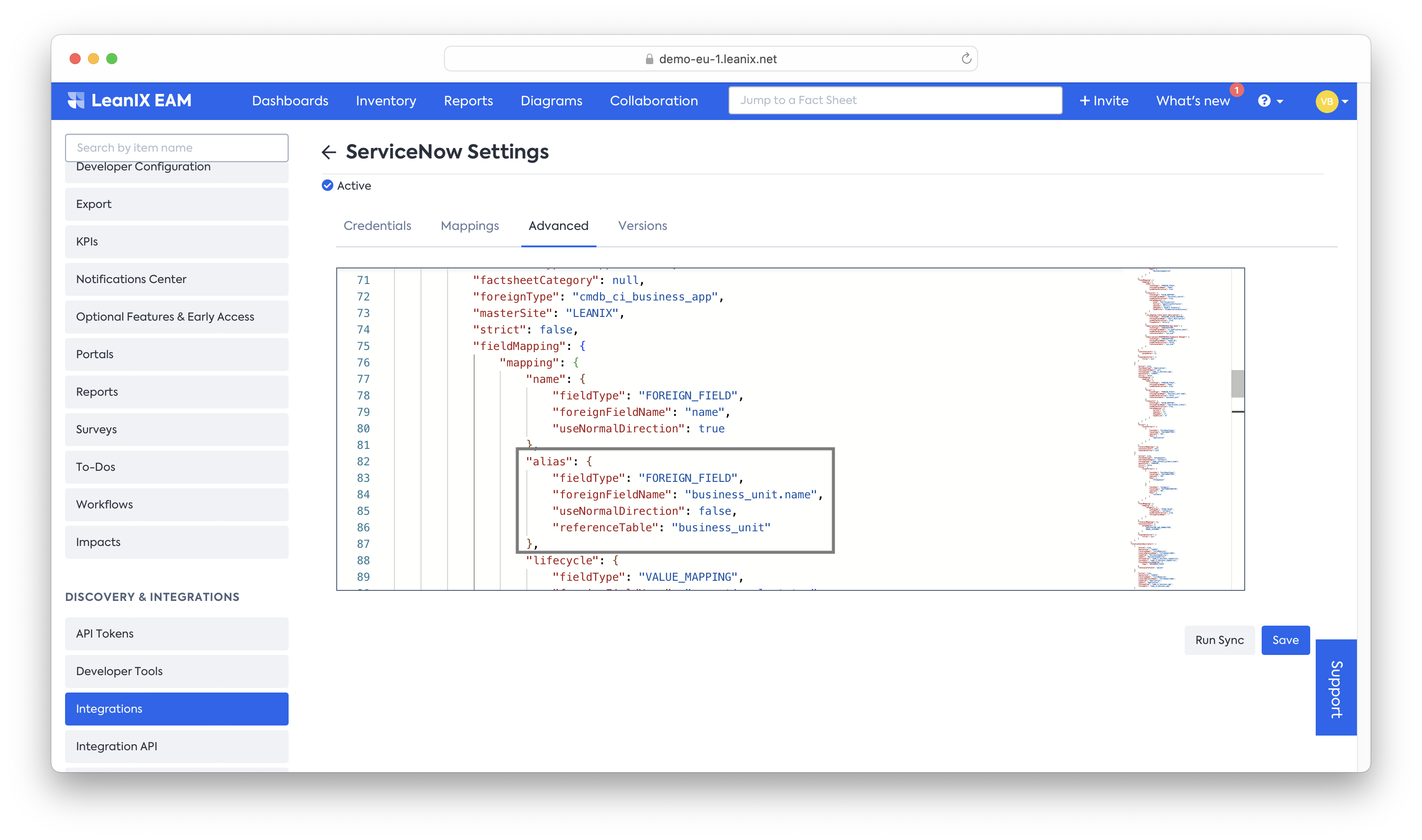This screenshot has width=1422, height=840.
Task: Open the VB user avatar menu
Action: tap(1331, 101)
